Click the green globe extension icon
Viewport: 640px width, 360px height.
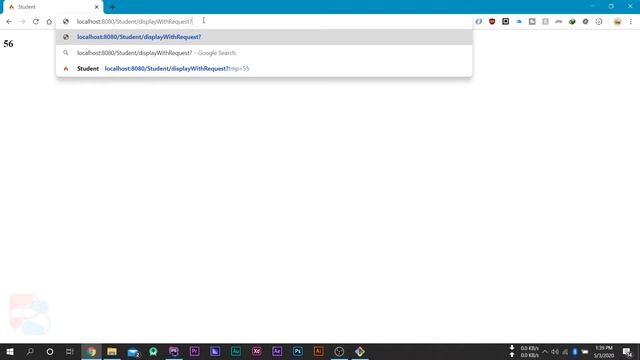click(x=572, y=22)
